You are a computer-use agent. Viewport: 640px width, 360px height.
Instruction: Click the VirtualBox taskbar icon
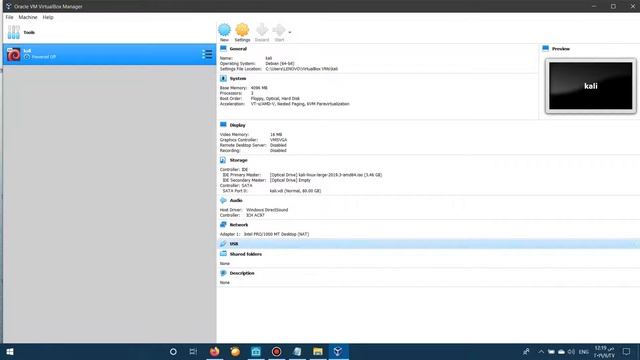[338, 352]
